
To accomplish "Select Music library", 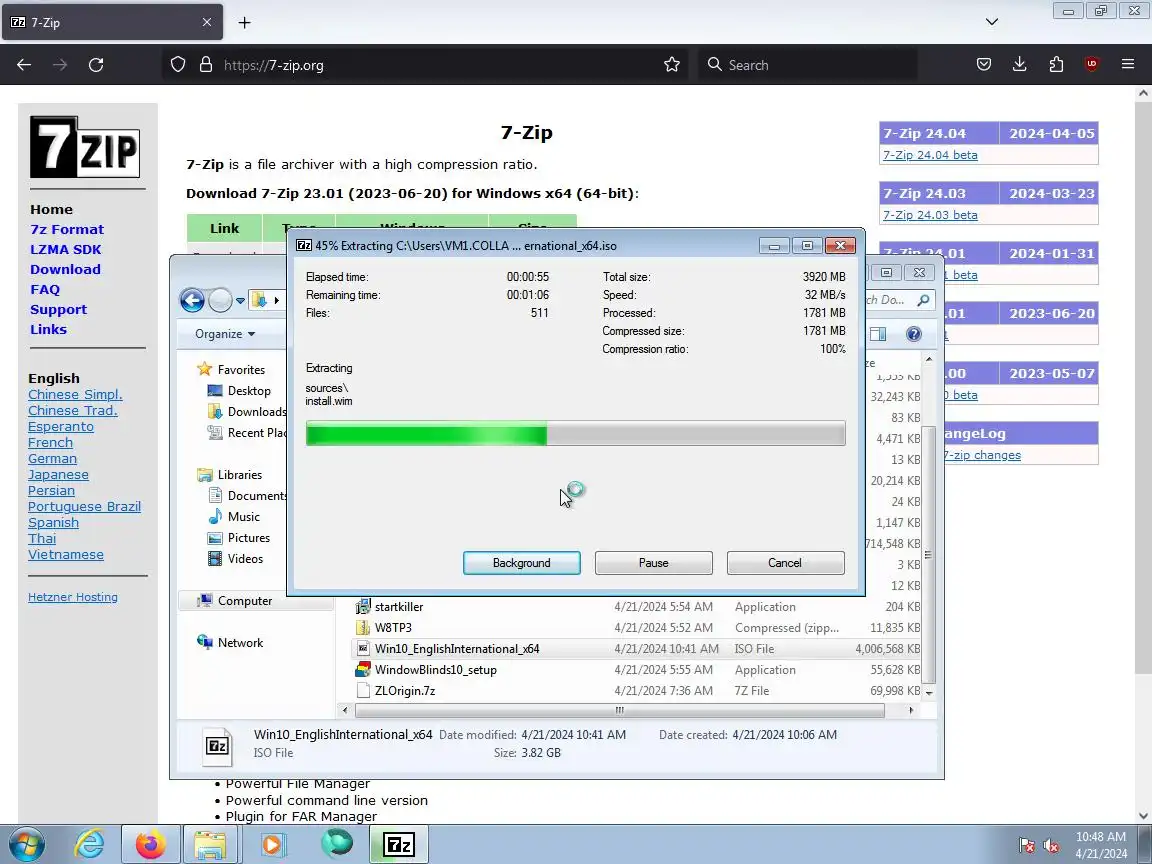I will click(x=234, y=516).
